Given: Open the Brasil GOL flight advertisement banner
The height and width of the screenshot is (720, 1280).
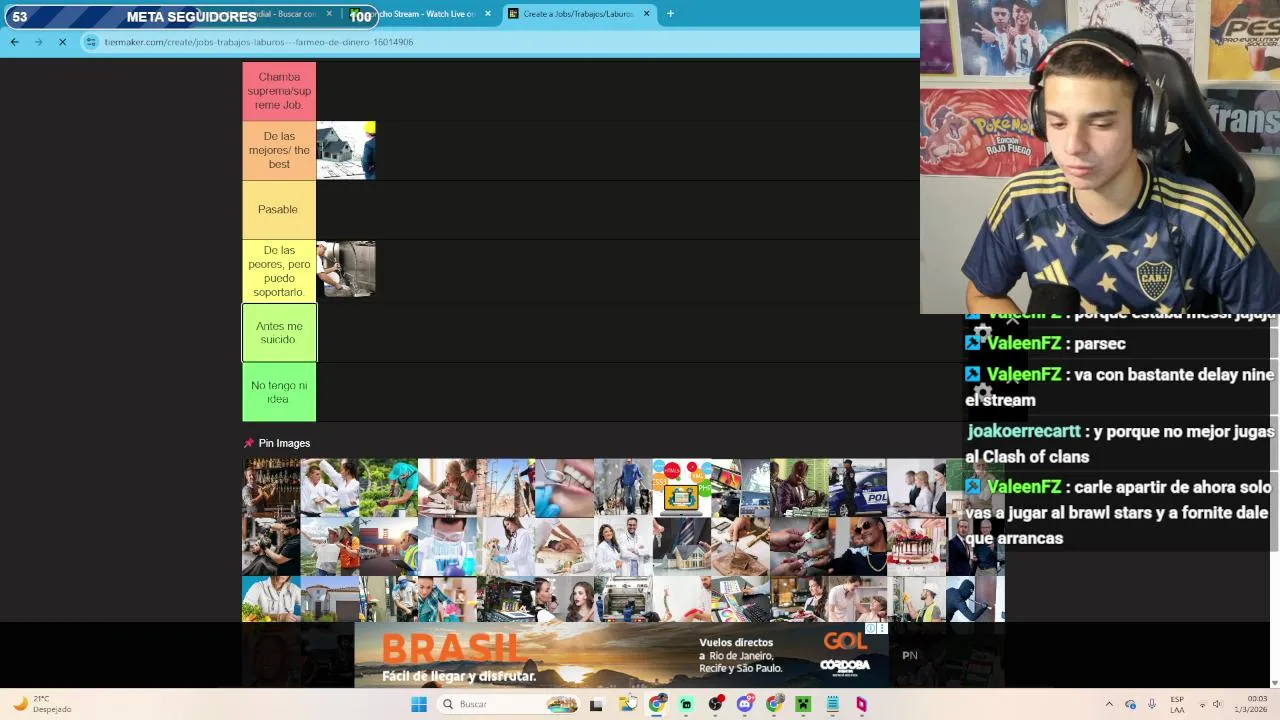Looking at the screenshot, I should click(621, 655).
